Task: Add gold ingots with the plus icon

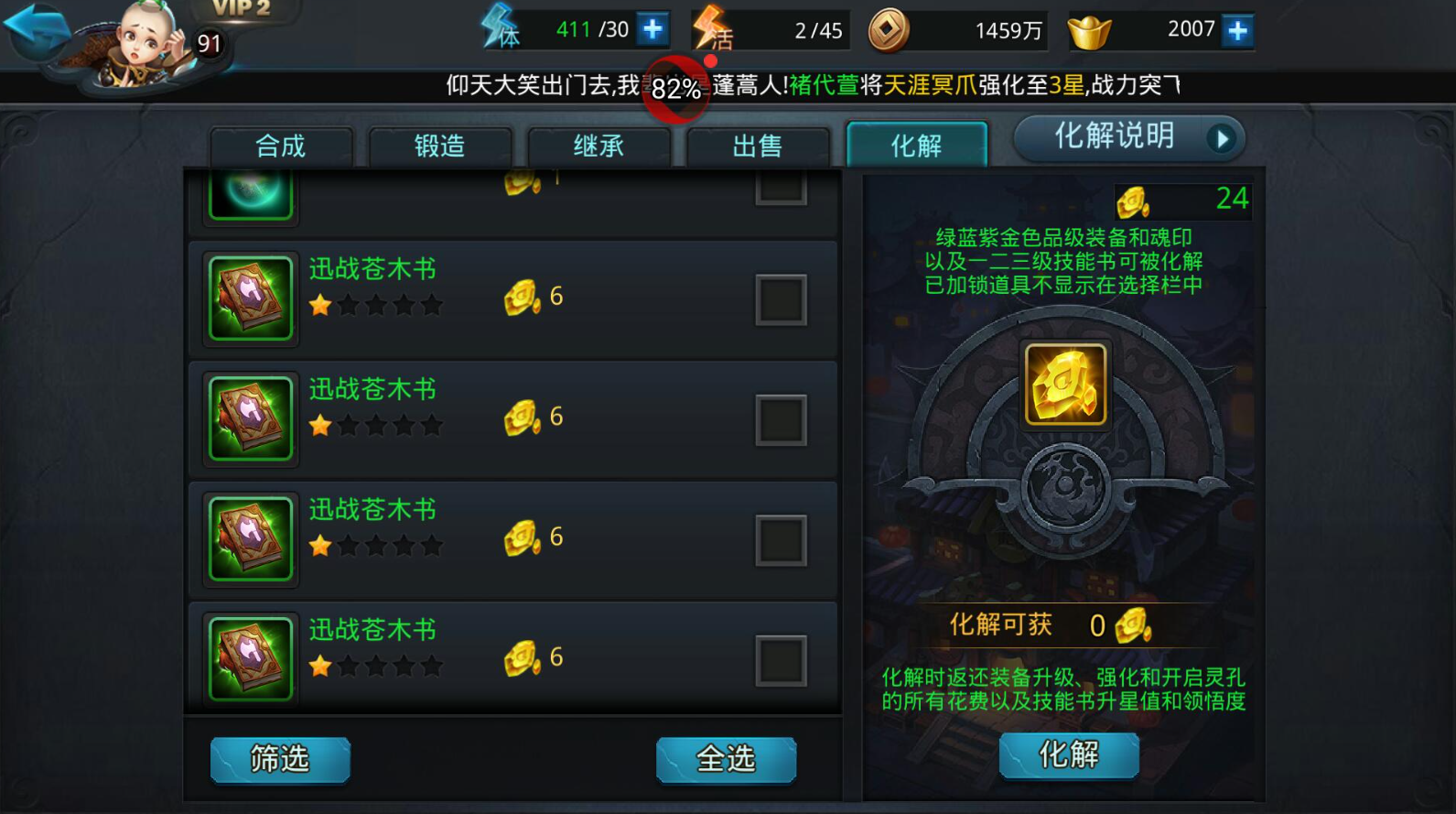Action: pyautogui.click(x=1237, y=30)
